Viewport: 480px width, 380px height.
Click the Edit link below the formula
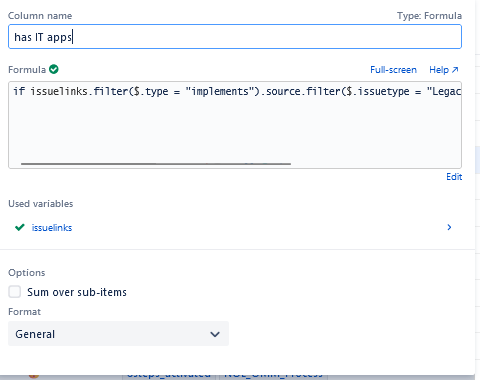point(454,177)
